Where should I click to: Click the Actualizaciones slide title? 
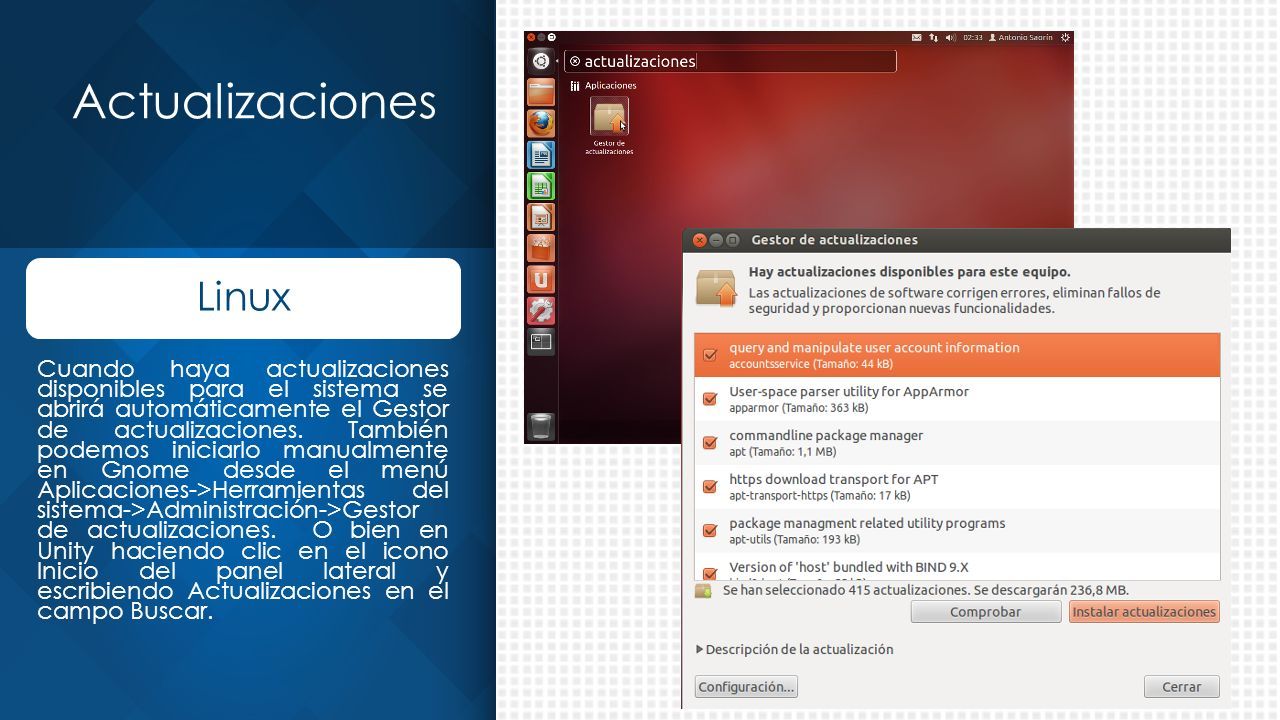[x=254, y=101]
